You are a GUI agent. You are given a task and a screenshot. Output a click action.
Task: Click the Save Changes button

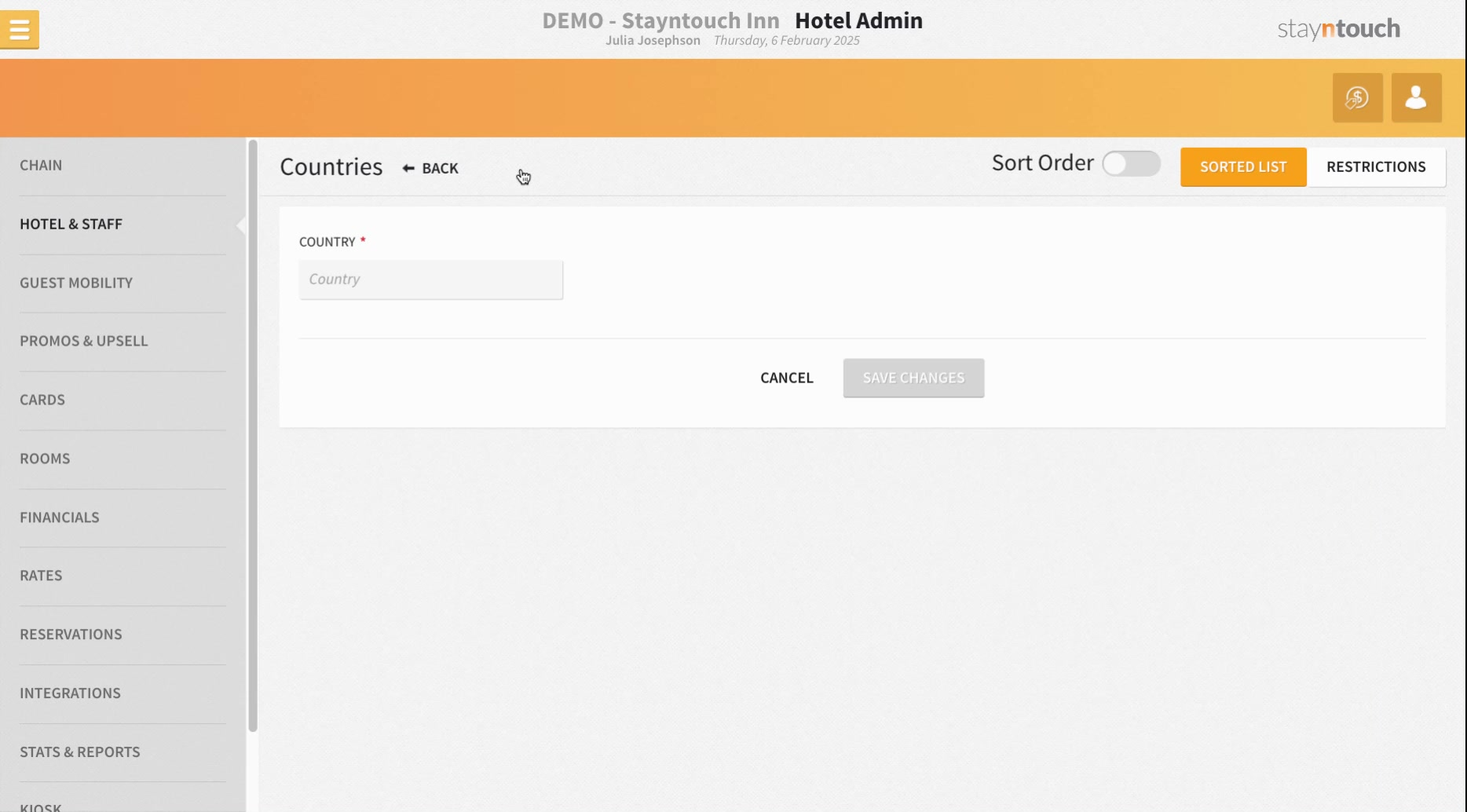point(913,378)
